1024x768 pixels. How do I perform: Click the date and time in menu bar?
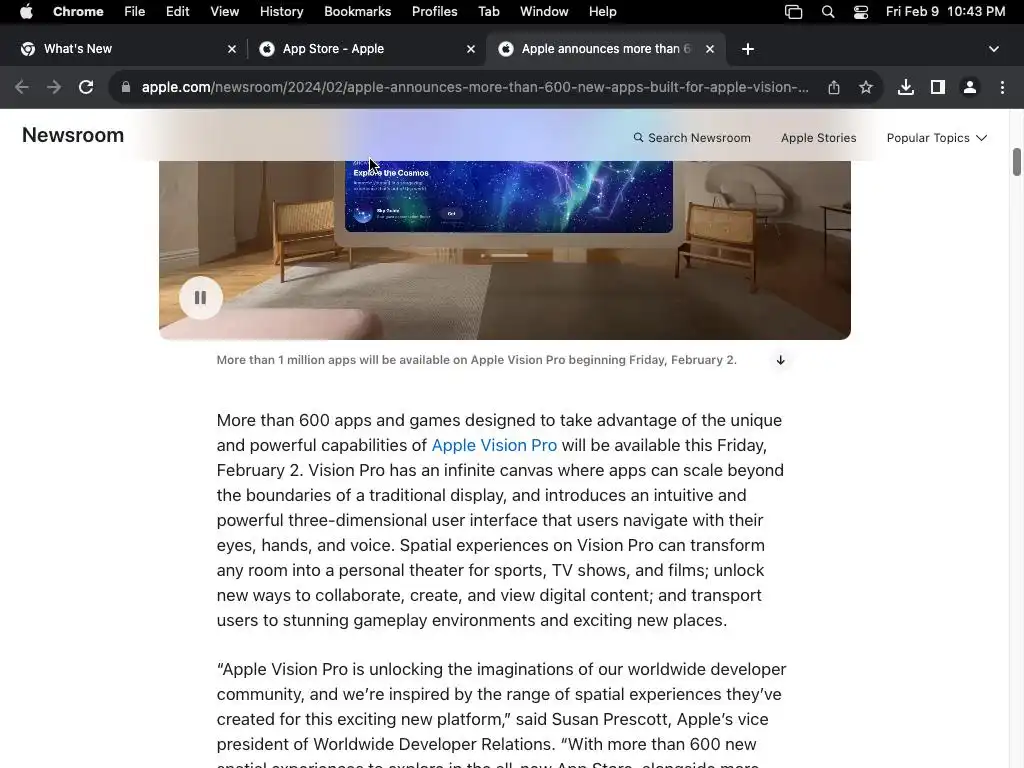click(945, 12)
